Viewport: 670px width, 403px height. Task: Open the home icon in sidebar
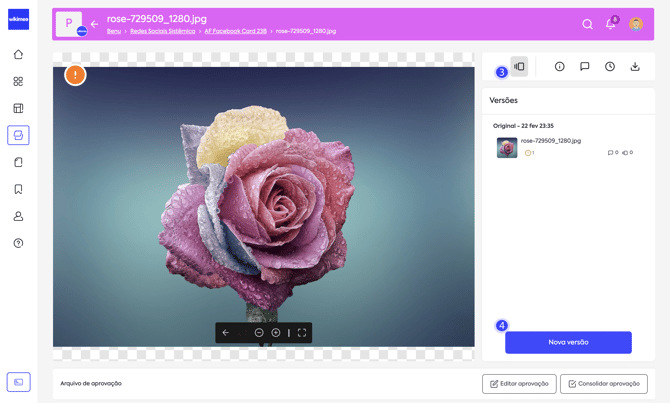[18, 55]
